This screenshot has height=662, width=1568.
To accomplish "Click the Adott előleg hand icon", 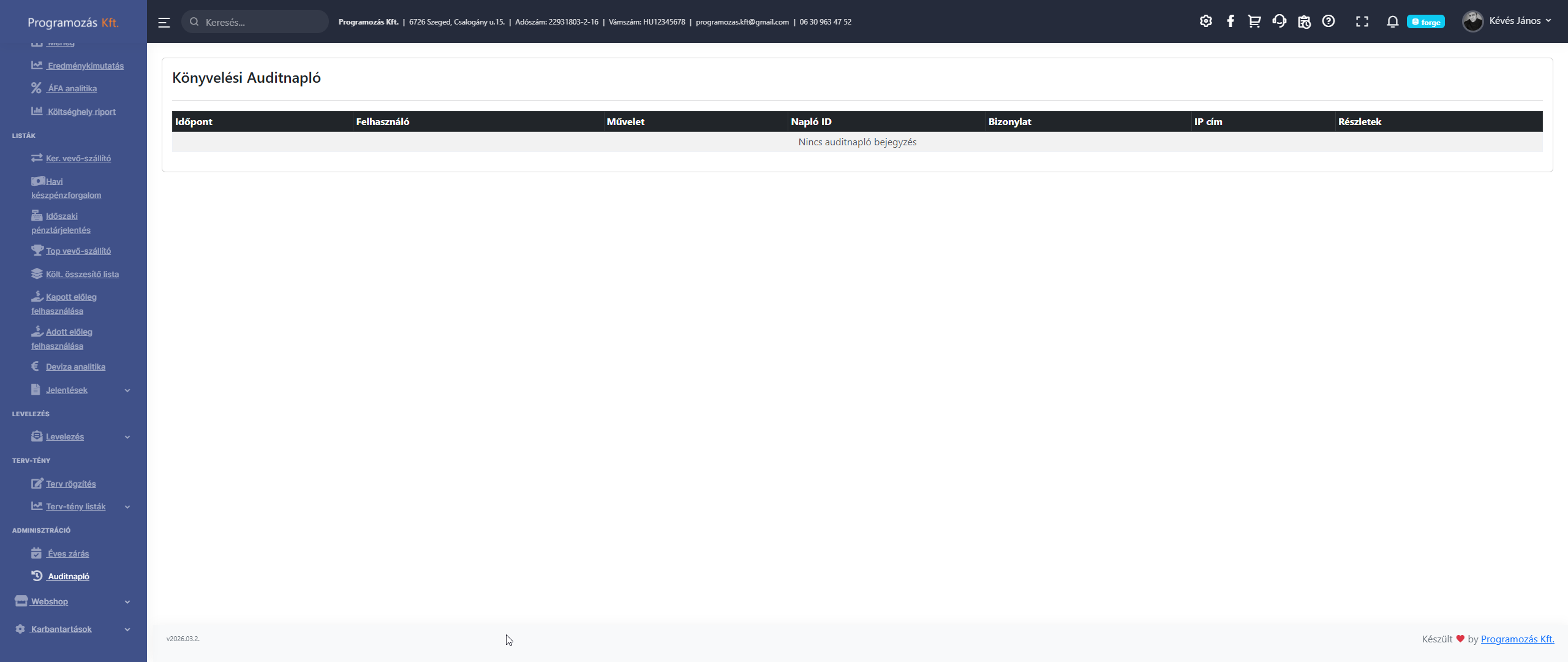I will click(37, 331).
